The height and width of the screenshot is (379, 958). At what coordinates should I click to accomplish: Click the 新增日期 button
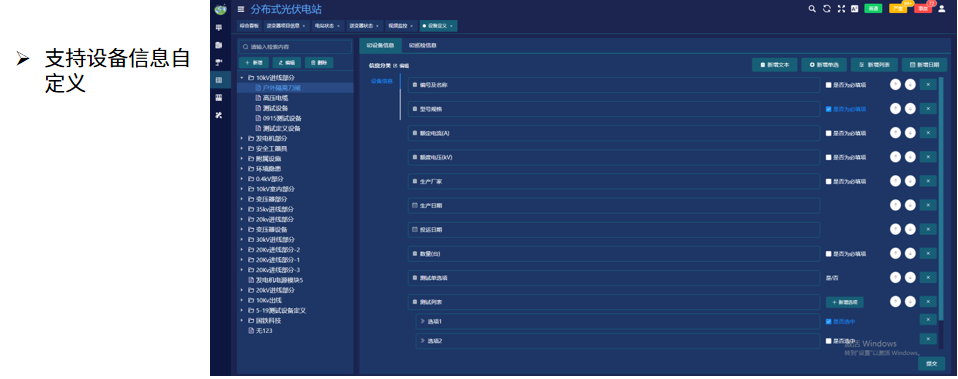[x=924, y=64]
